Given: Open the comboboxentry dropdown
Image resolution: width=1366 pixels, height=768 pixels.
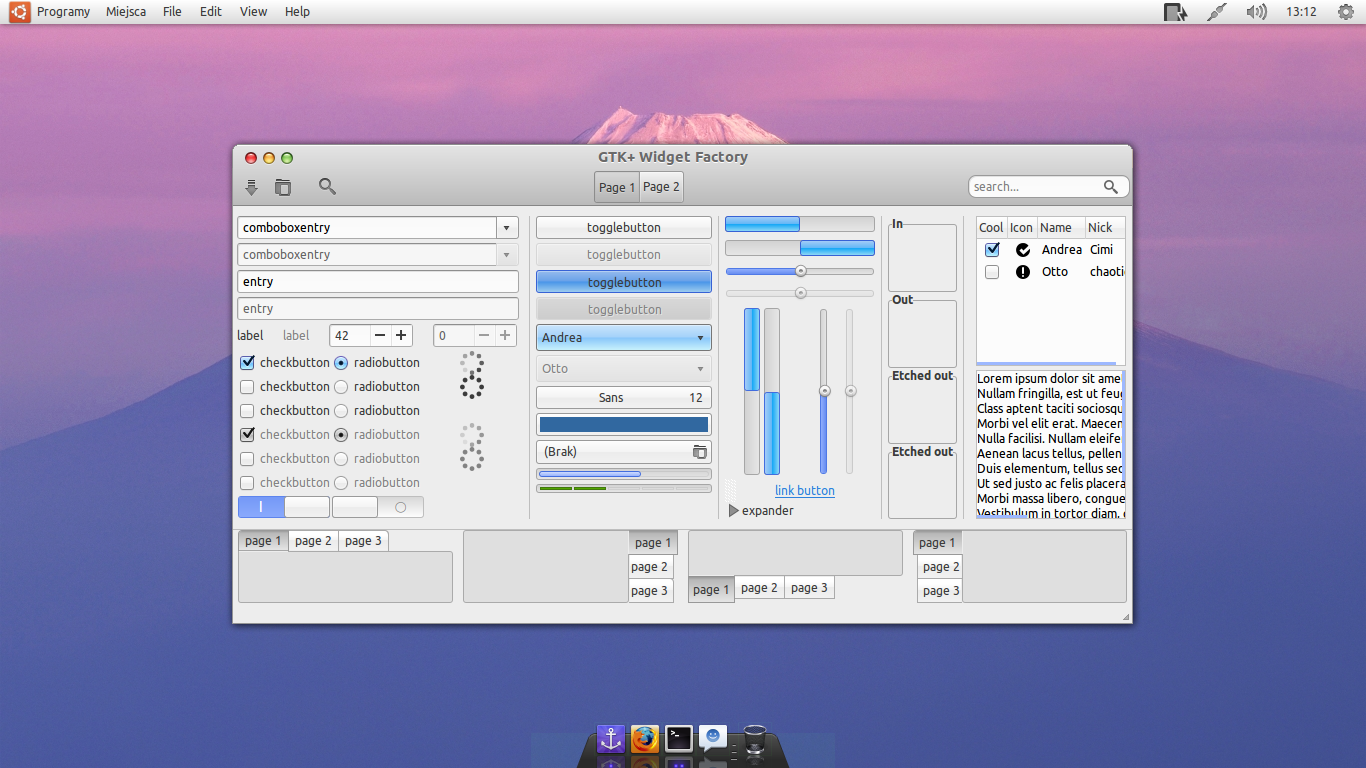Looking at the screenshot, I should coord(507,227).
